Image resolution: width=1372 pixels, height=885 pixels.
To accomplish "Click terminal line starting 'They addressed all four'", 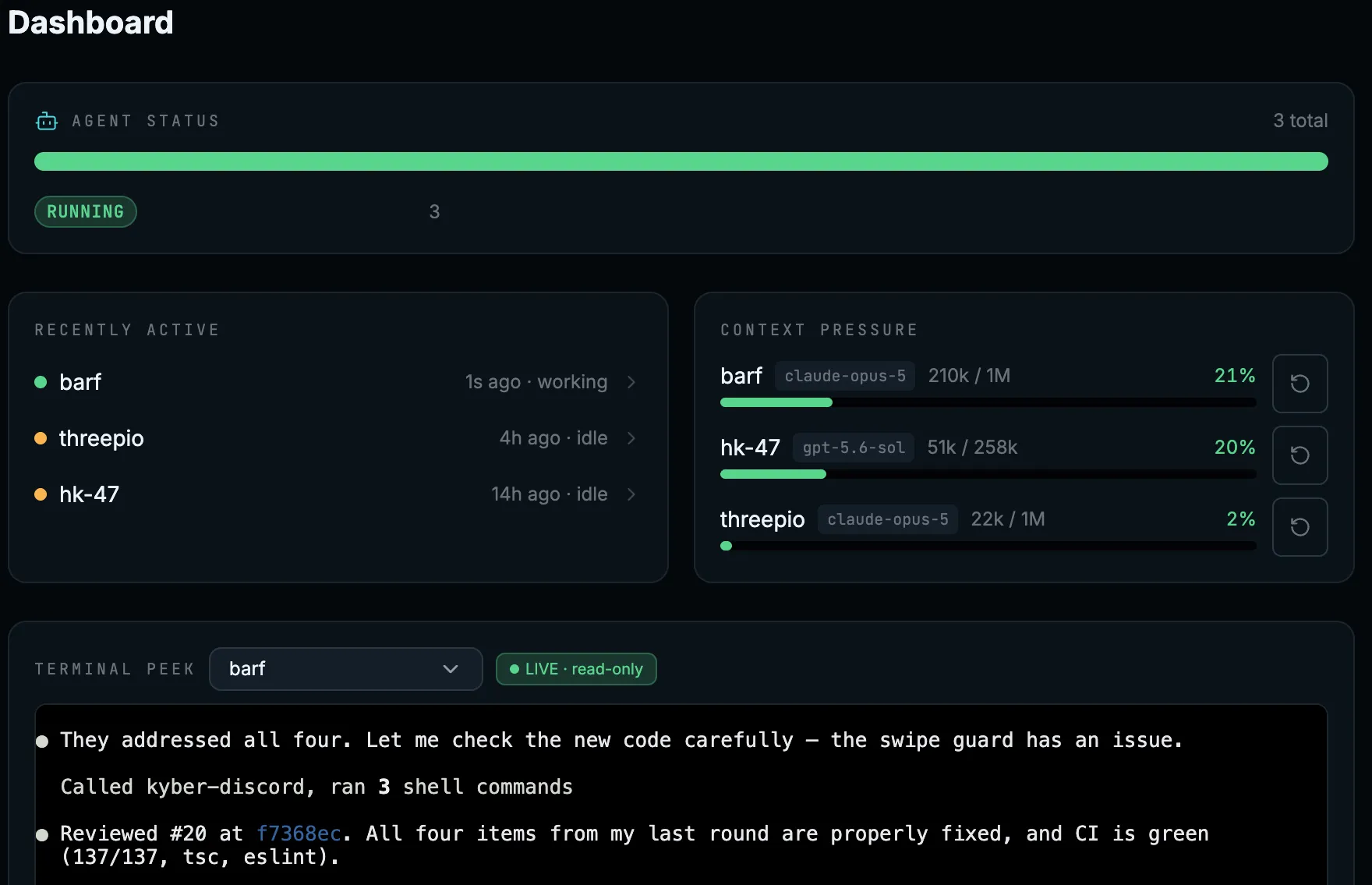I will click(x=621, y=740).
